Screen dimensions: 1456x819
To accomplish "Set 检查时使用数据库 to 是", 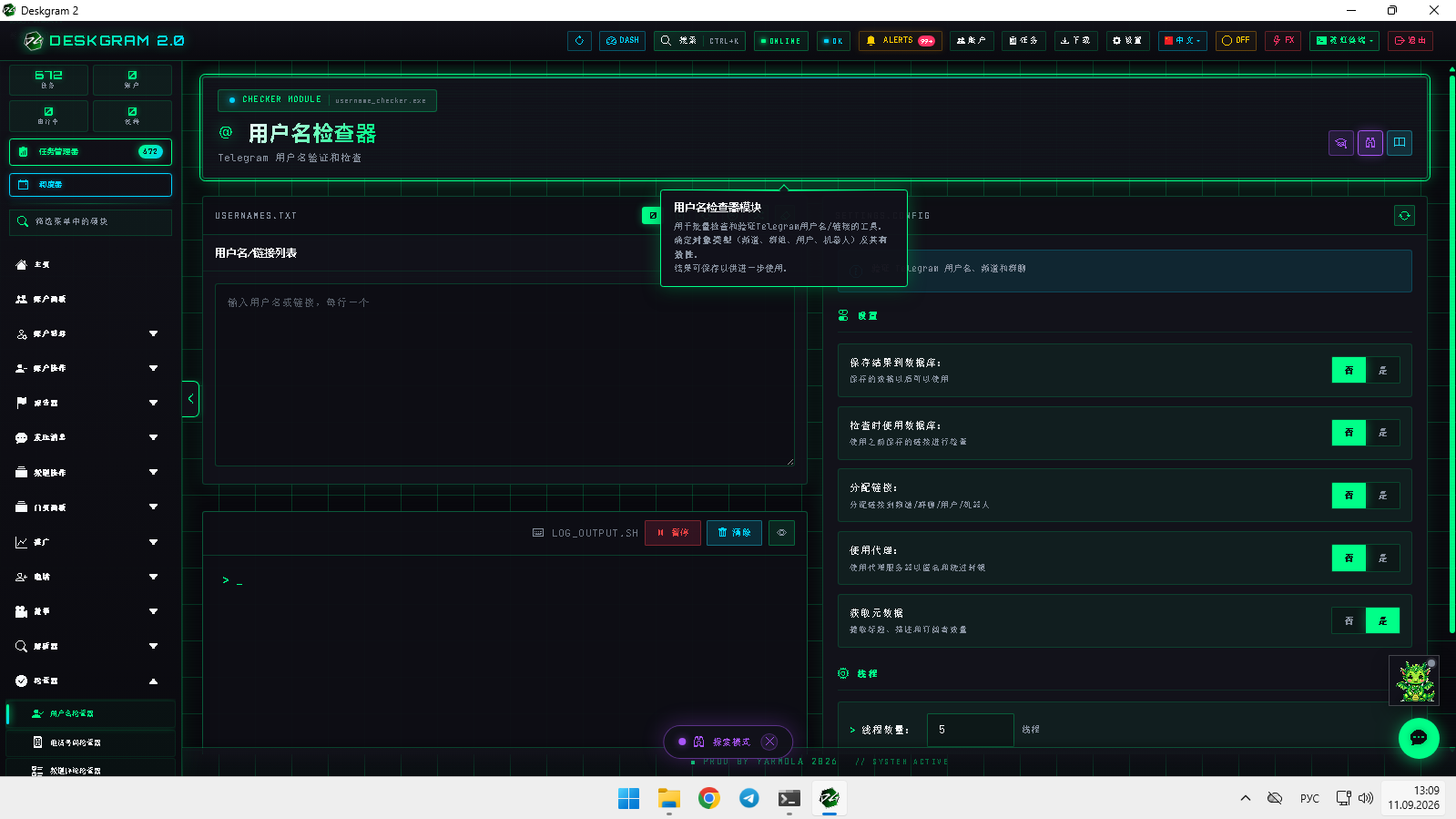I will (1382, 433).
